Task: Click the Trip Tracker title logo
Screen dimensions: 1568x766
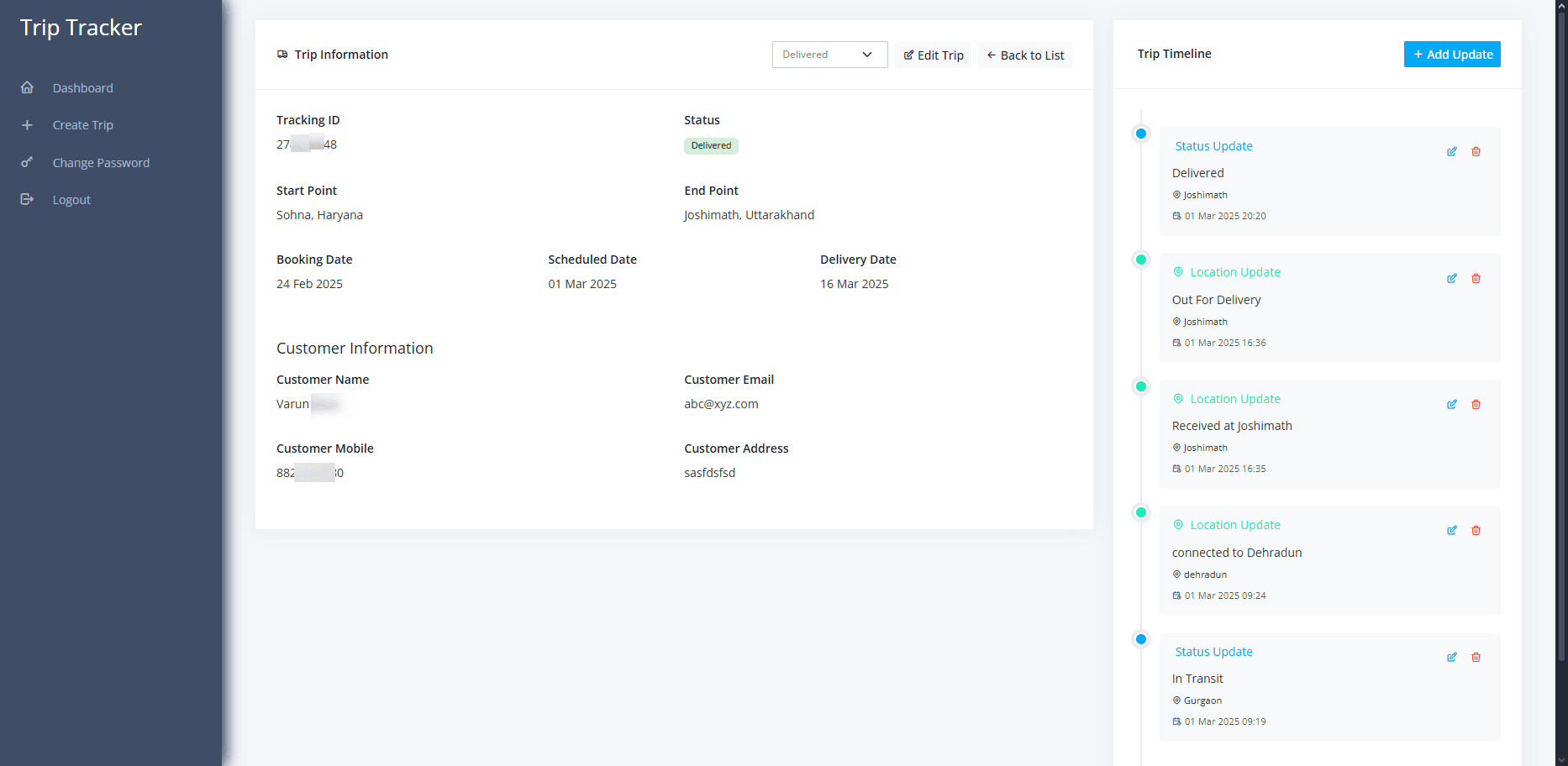Action: (81, 28)
